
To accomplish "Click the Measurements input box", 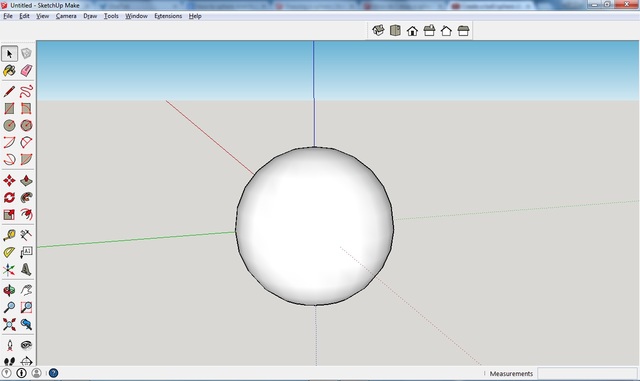I will tap(587, 373).
